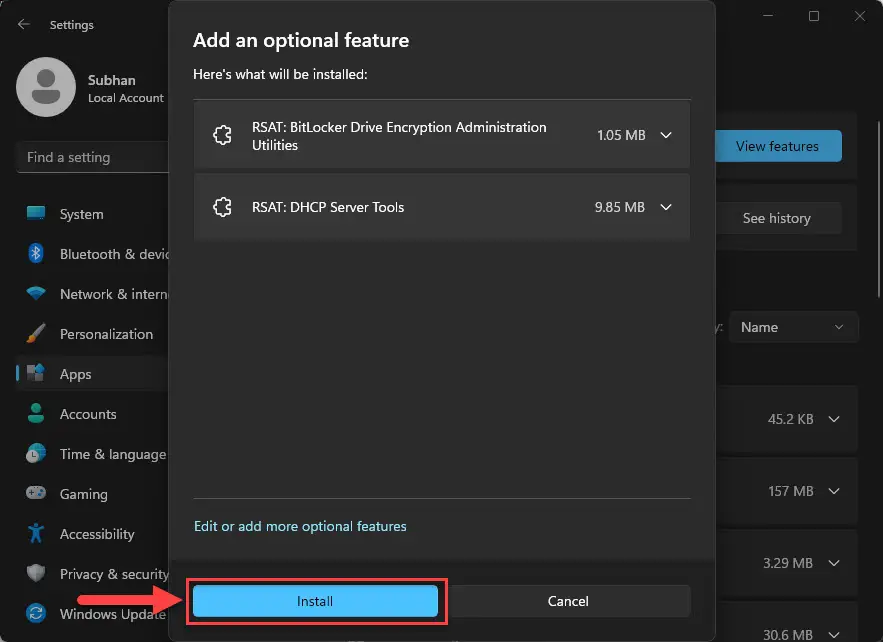Click the Bluetooth icon in the sidebar

[36, 253]
